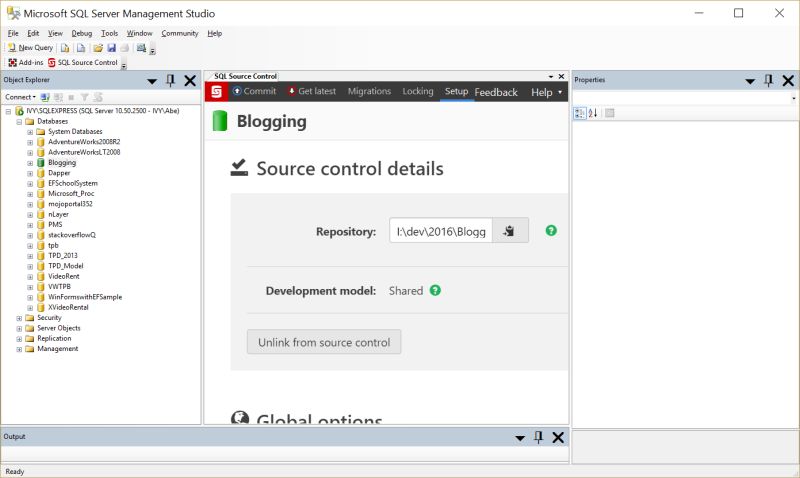Click the Categorized view icon in Properties

(580, 113)
